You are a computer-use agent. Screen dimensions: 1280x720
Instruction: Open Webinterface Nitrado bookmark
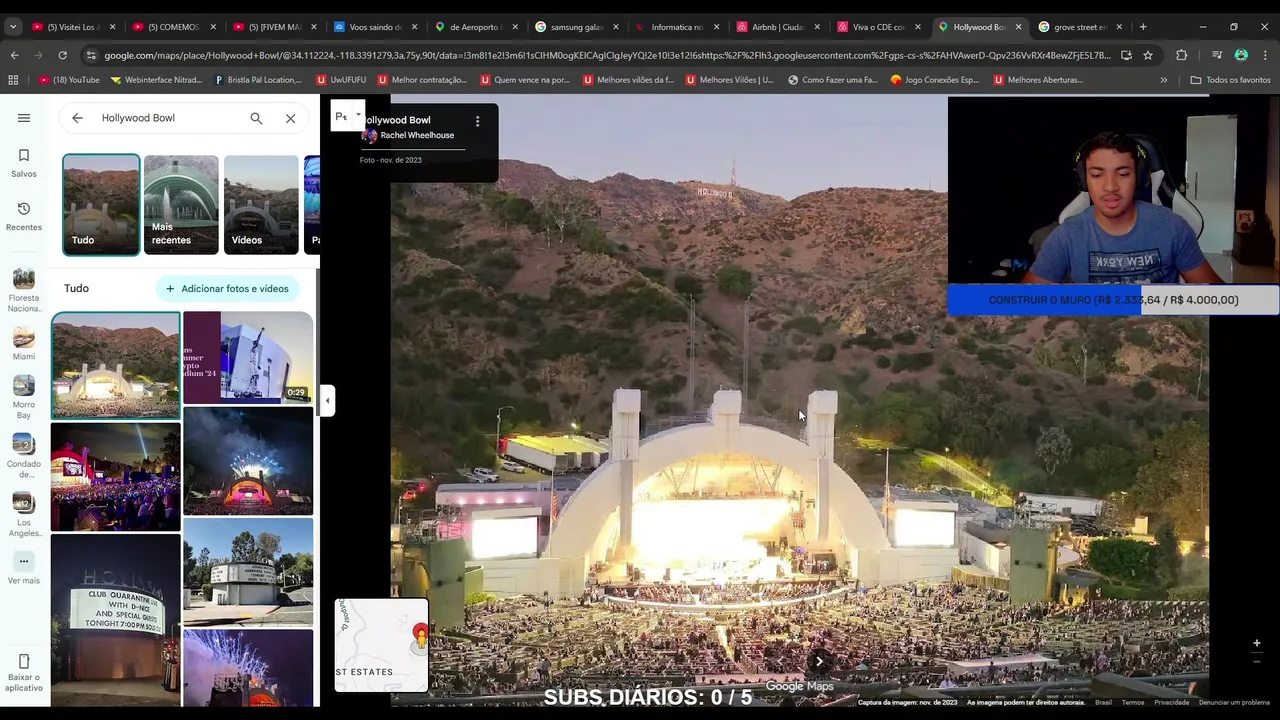(x=156, y=80)
